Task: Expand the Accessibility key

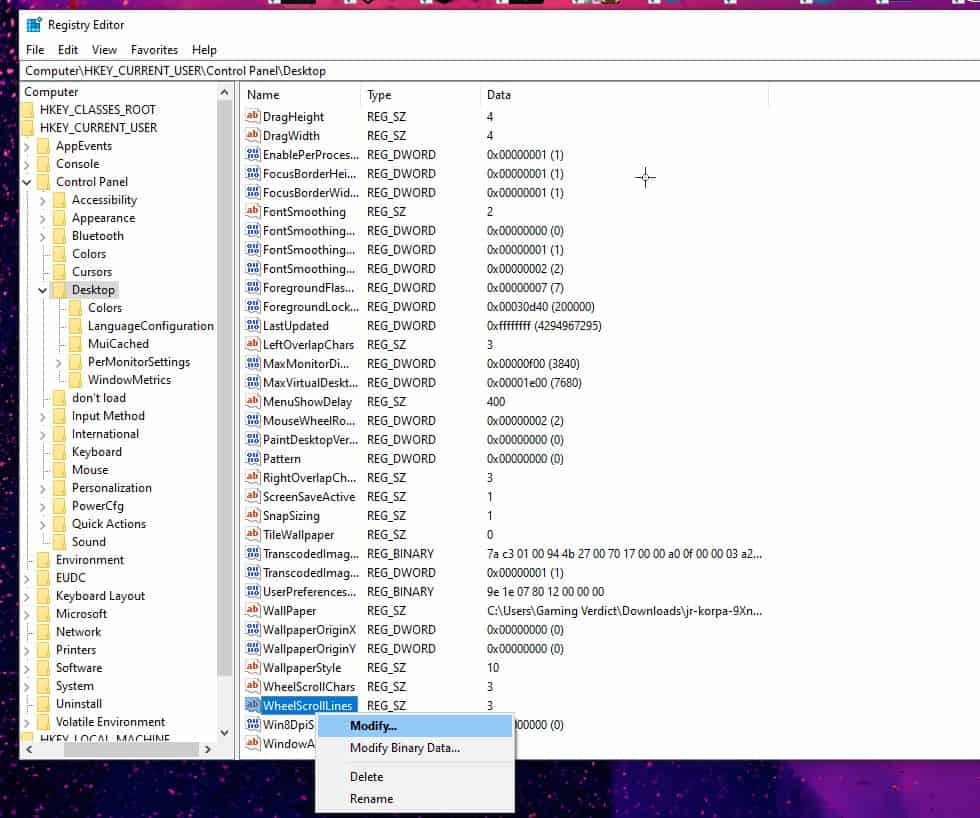Action: tap(43, 200)
